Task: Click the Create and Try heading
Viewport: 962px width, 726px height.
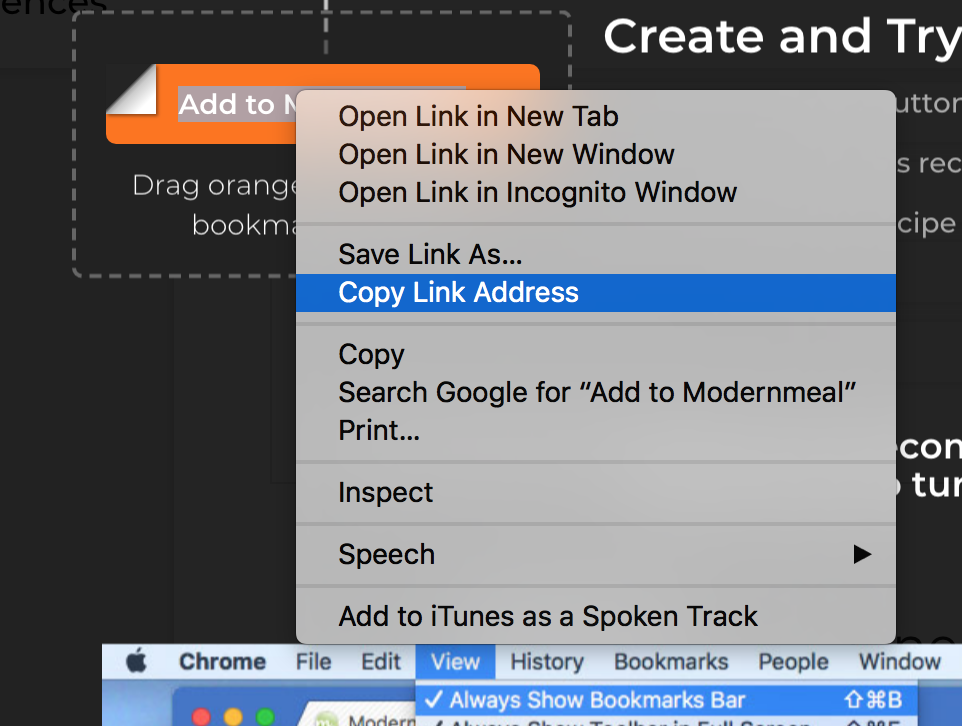Action: click(x=782, y=37)
